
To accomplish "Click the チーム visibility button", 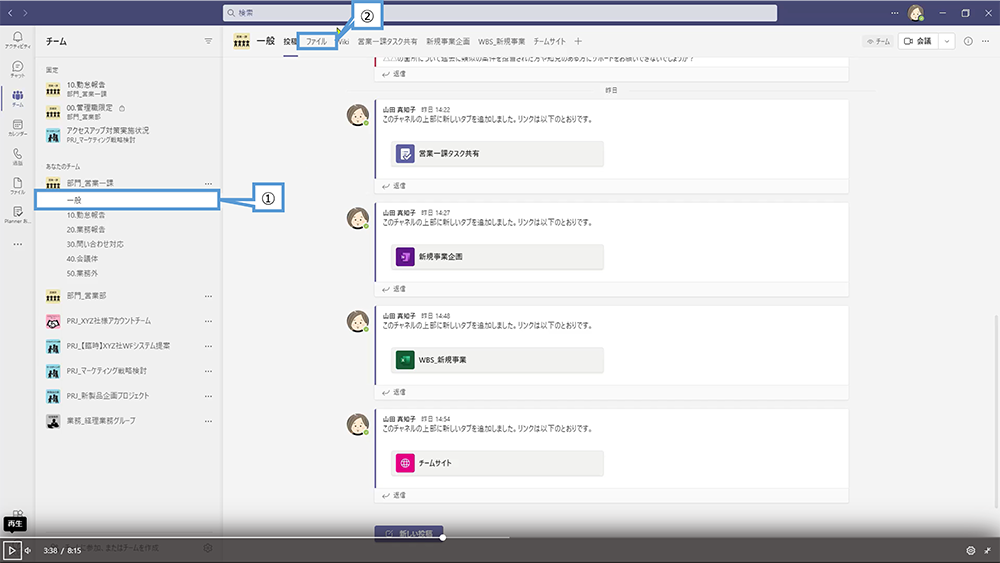I will tap(878, 41).
